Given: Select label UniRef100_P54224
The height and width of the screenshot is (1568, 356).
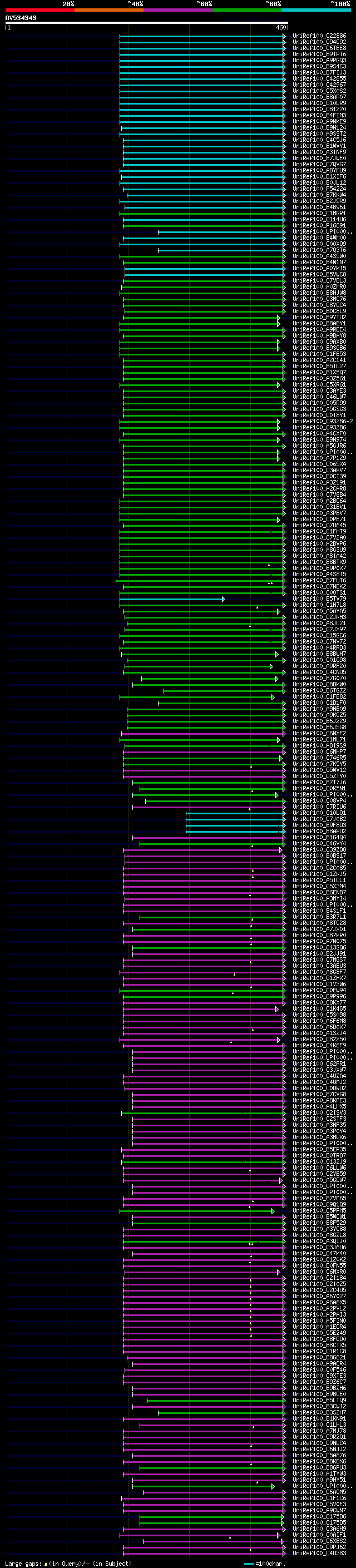Looking at the screenshot, I should coord(319,189).
